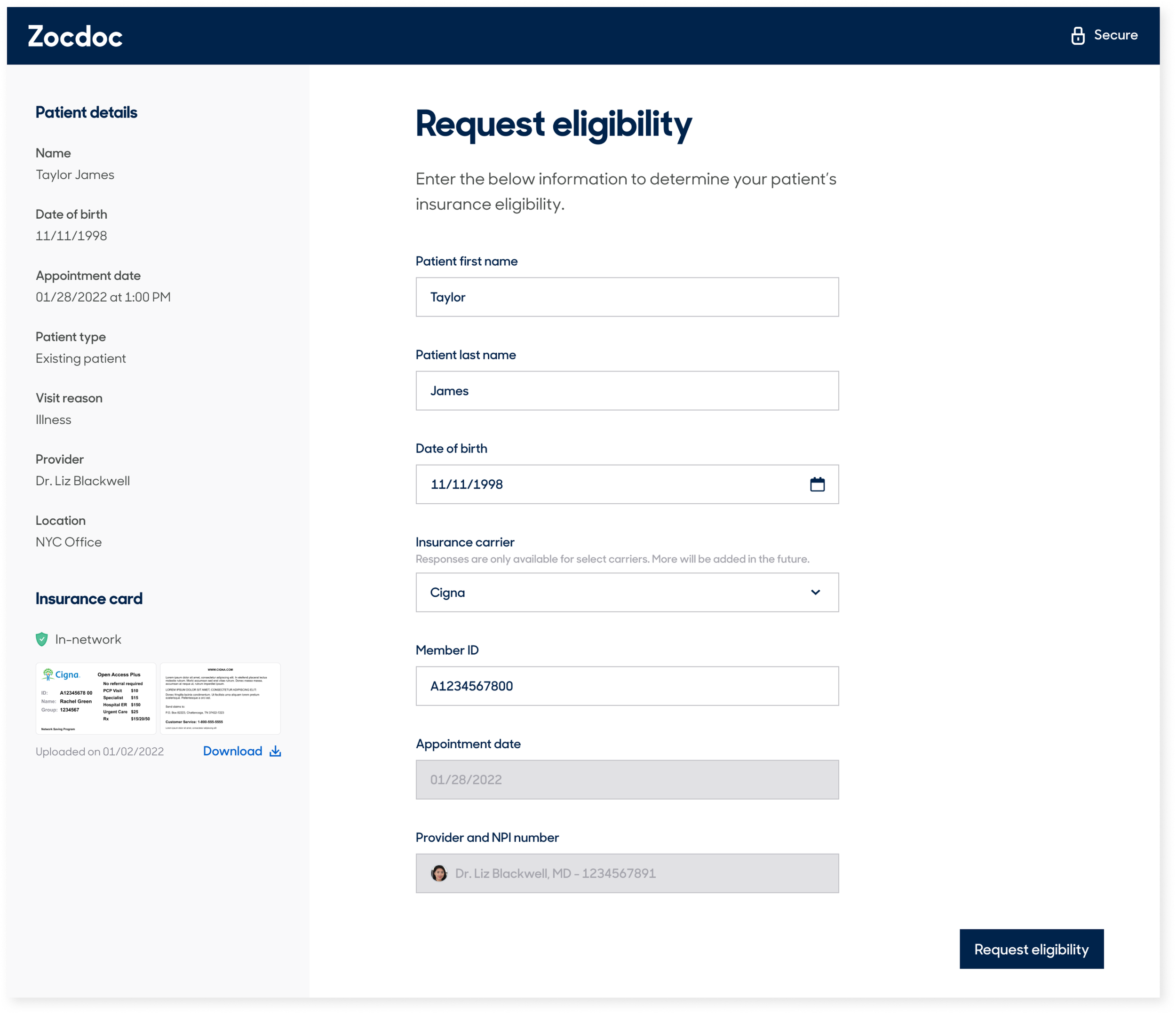Click the Secure lock icon

point(1077,36)
